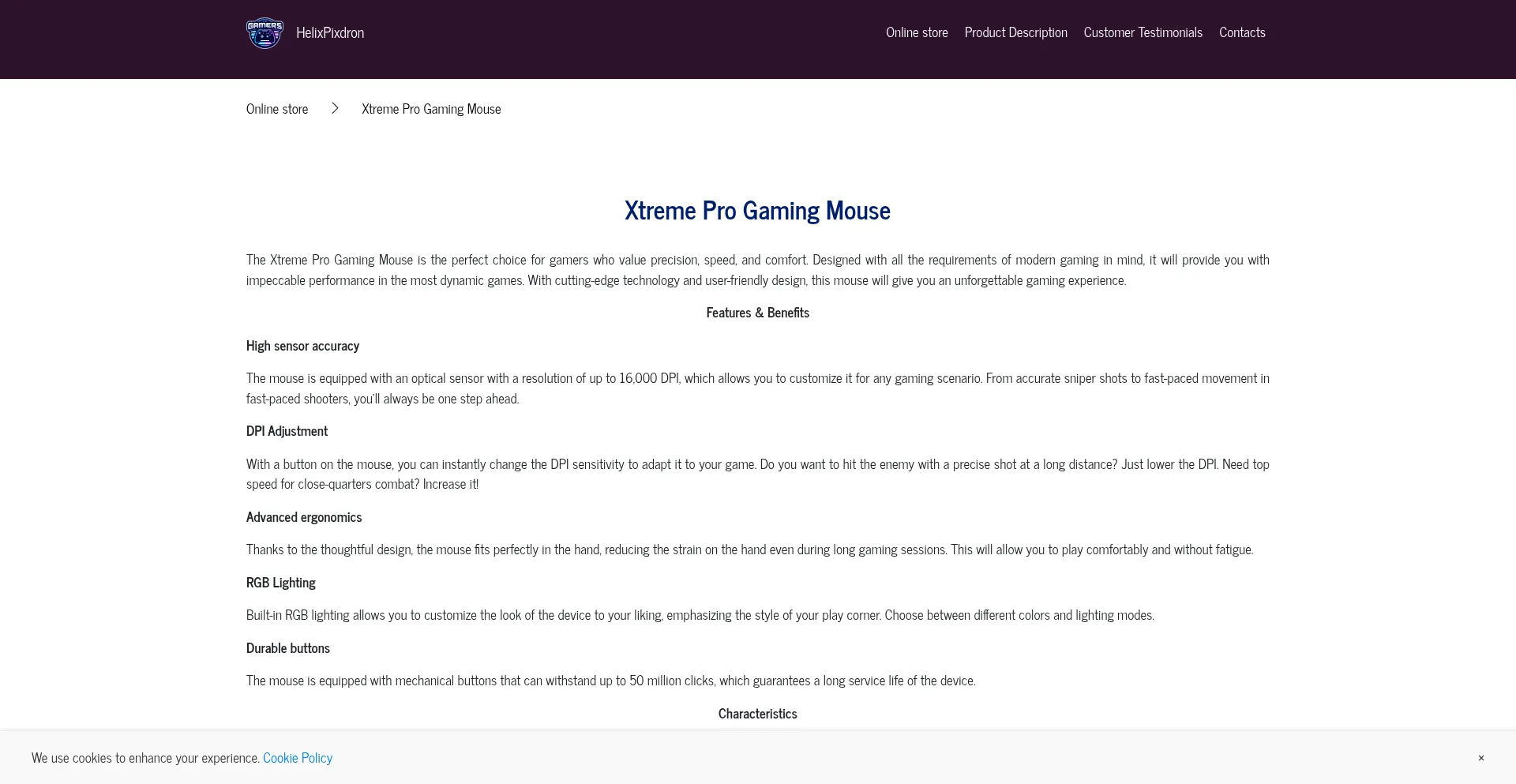
Task: Click the Durable buttons subheading
Action: (x=287, y=647)
